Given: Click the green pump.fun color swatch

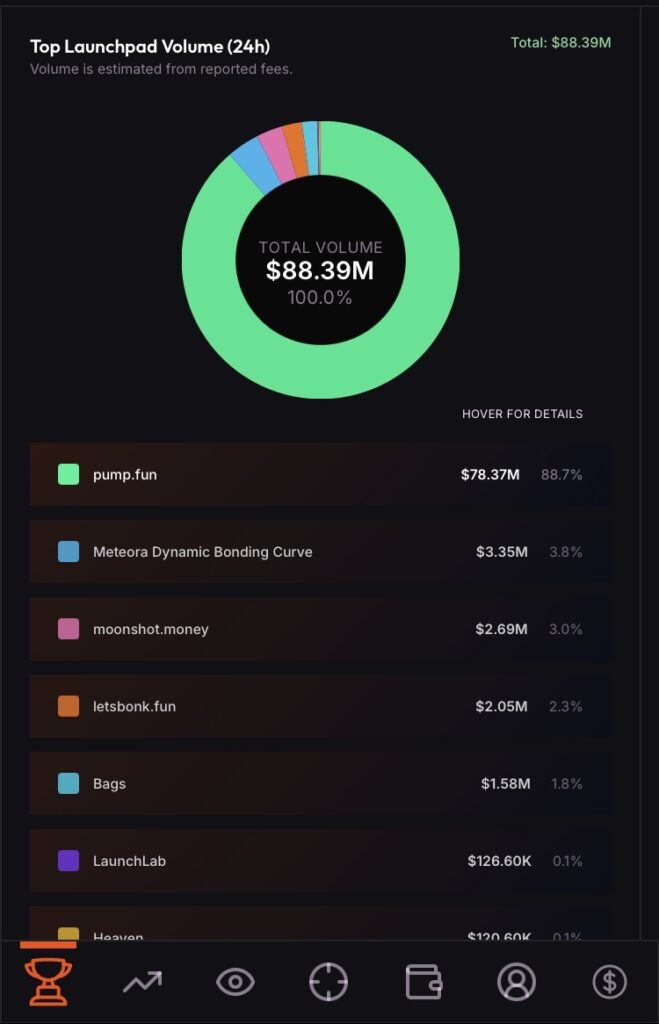Looking at the screenshot, I should tap(69, 474).
